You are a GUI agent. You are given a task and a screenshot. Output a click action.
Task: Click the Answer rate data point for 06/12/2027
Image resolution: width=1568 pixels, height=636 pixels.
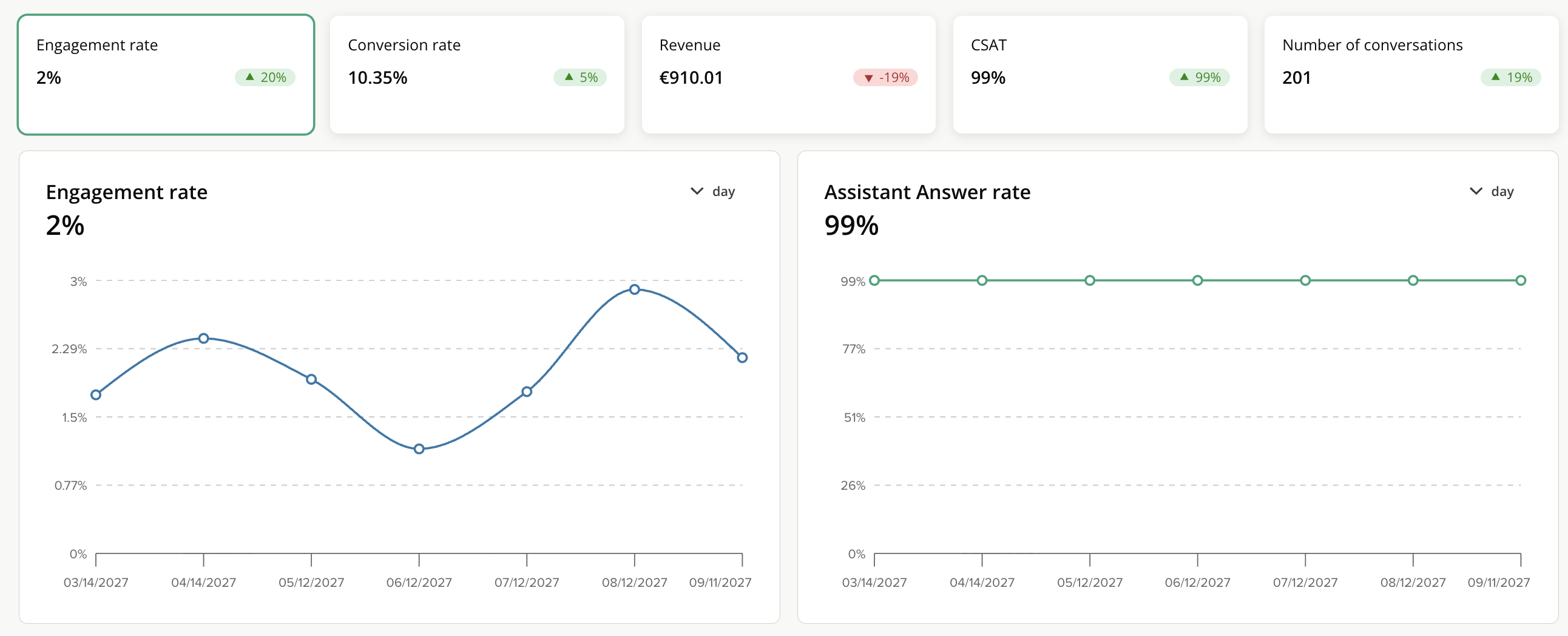tap(1197, 280)
